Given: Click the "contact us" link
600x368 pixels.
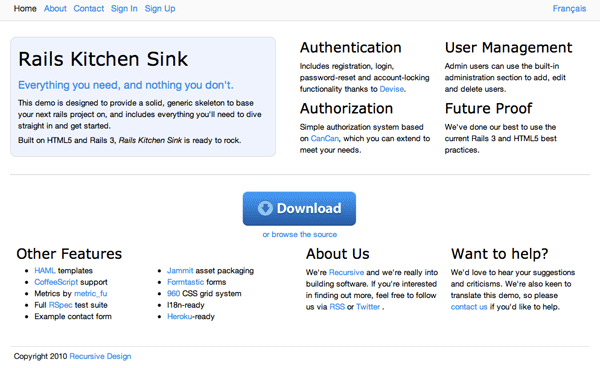Looking at the screenshot, I should pos(469,307).
